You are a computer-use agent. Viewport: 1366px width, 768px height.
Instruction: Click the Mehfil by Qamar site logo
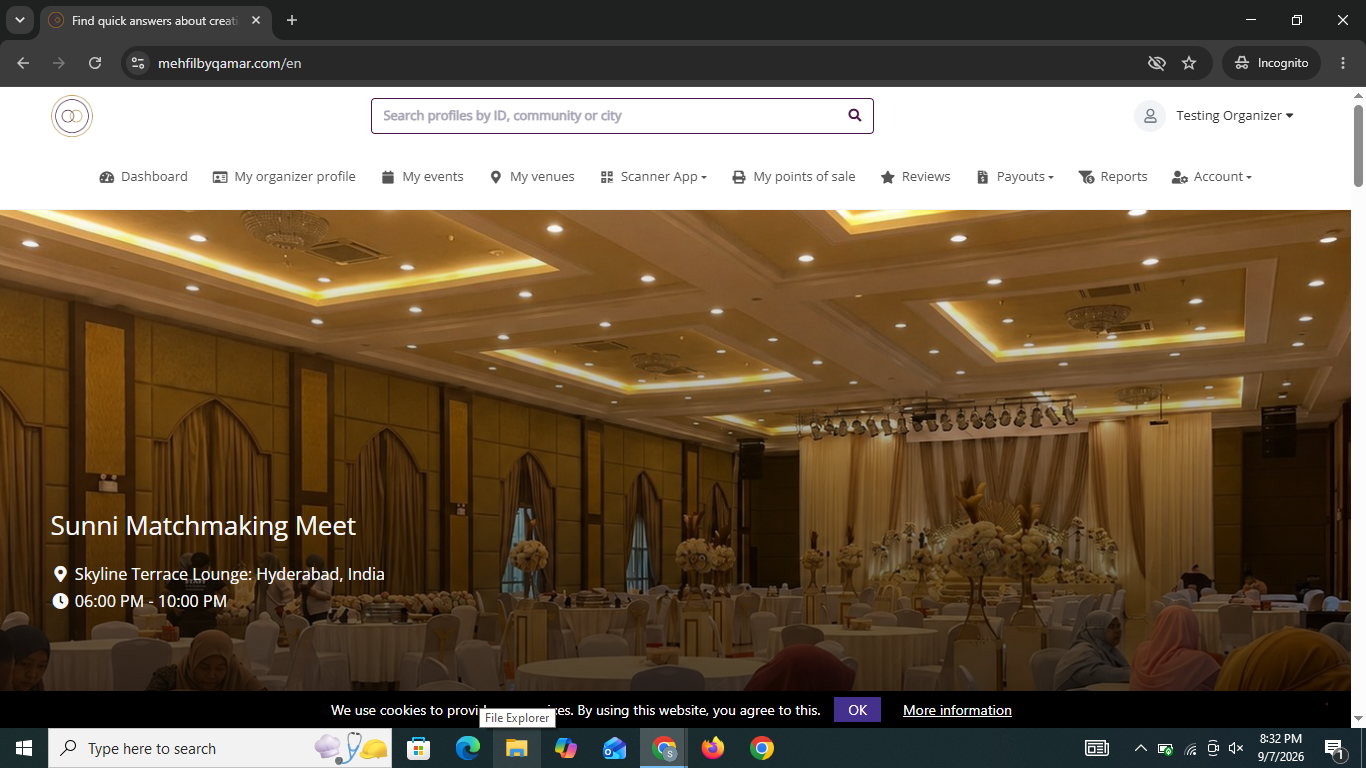tap(72, 116)
